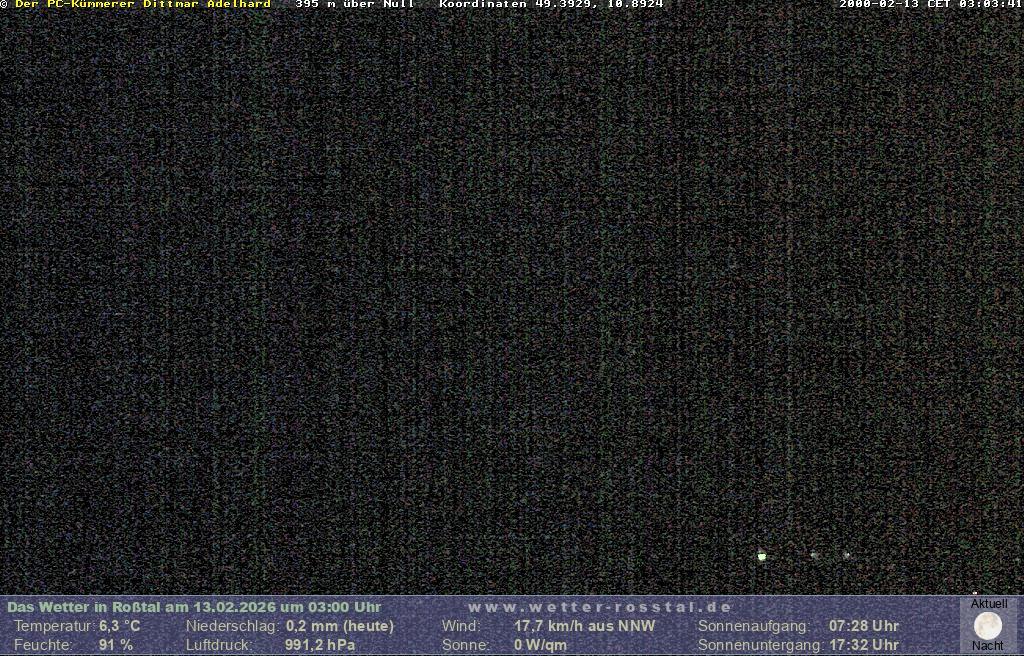Click the small red light near the bottom right
The height and width of the screenshot is (656, 1024).
point(975,593)
